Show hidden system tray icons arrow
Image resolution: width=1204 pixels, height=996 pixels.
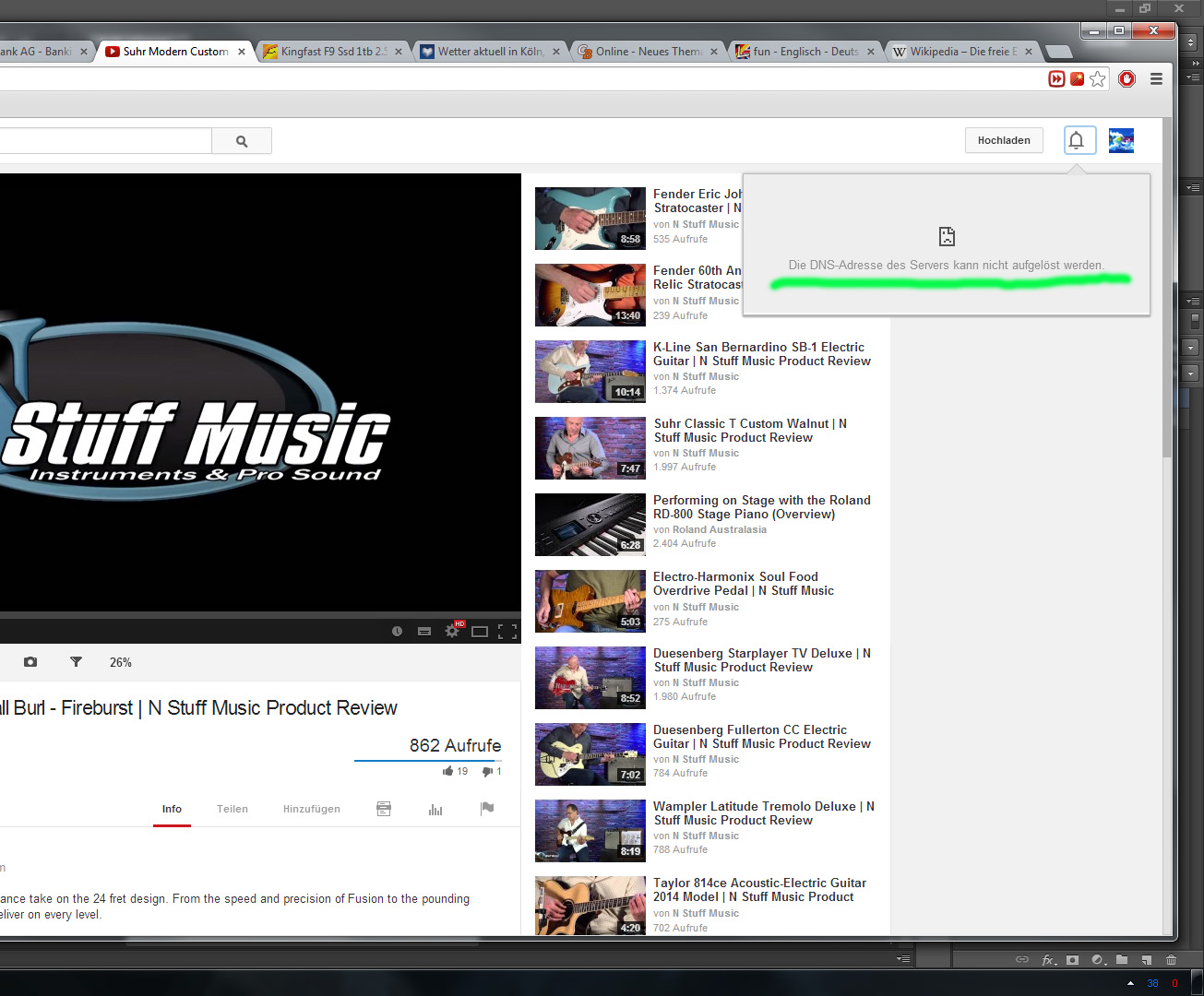pos(1131,983)
